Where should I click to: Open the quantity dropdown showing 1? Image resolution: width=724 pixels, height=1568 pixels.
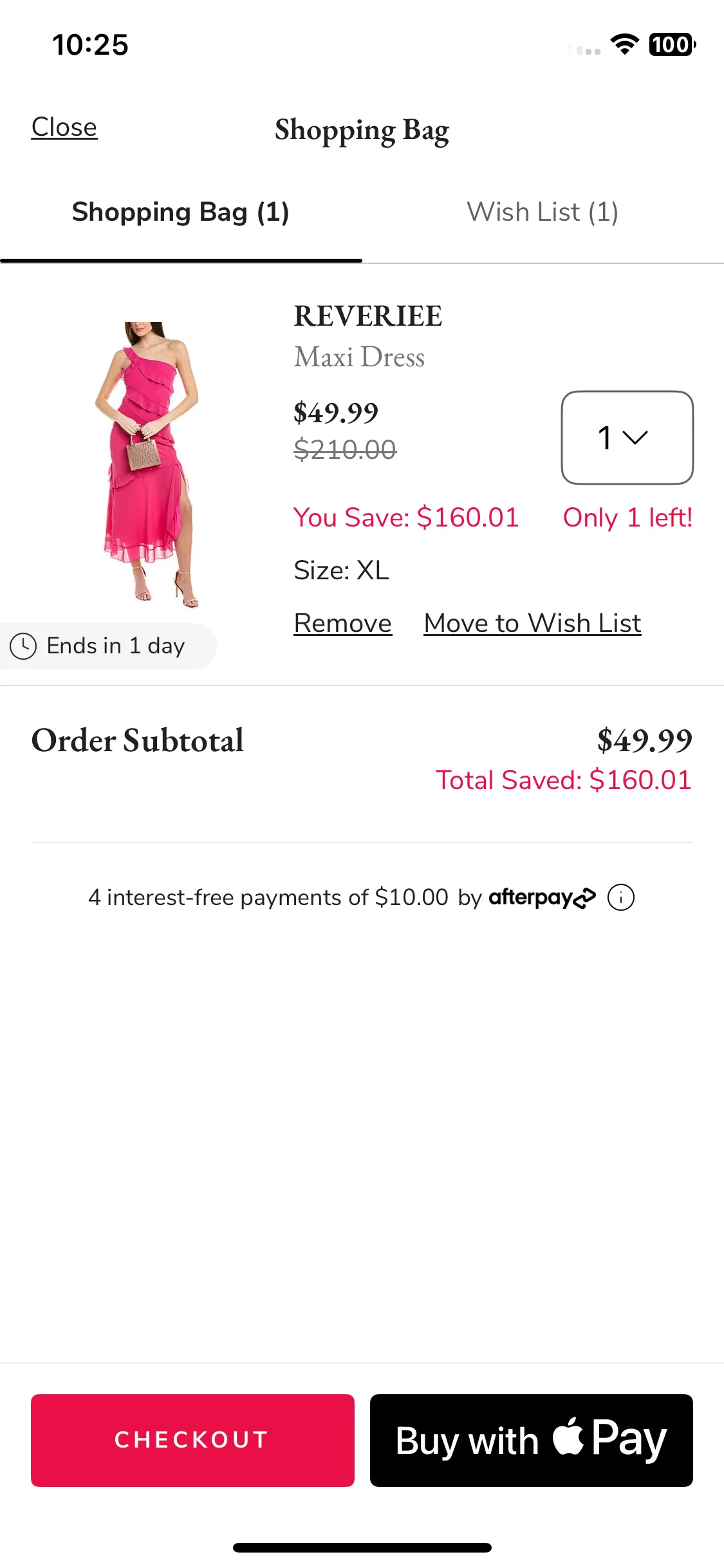coord(627,438)
